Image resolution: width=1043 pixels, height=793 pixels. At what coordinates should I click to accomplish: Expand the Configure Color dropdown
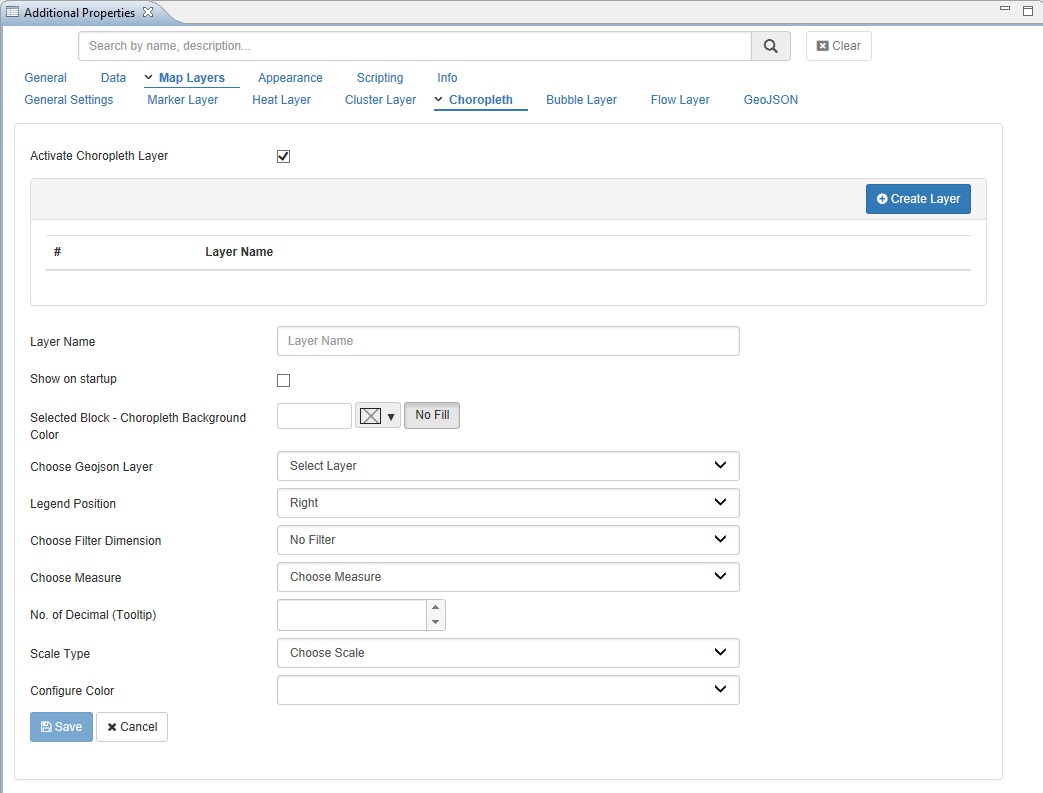click(x=508, y=690)
